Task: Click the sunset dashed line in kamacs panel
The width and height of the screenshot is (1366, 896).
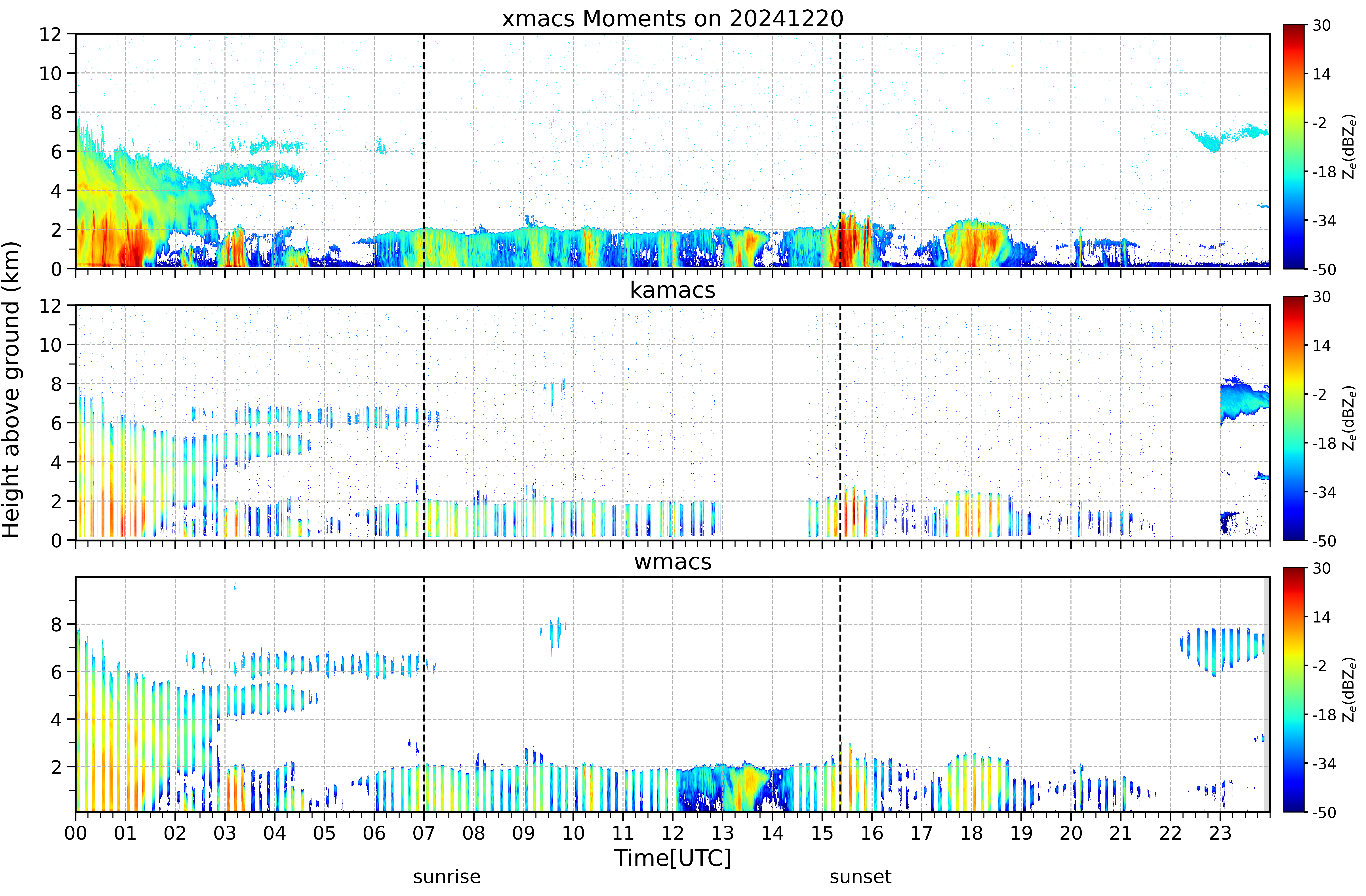Action: [x=840, y=422]
